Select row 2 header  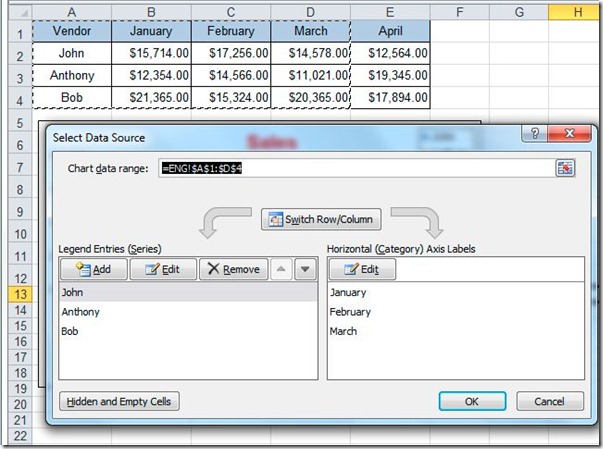tap(20, 53)
